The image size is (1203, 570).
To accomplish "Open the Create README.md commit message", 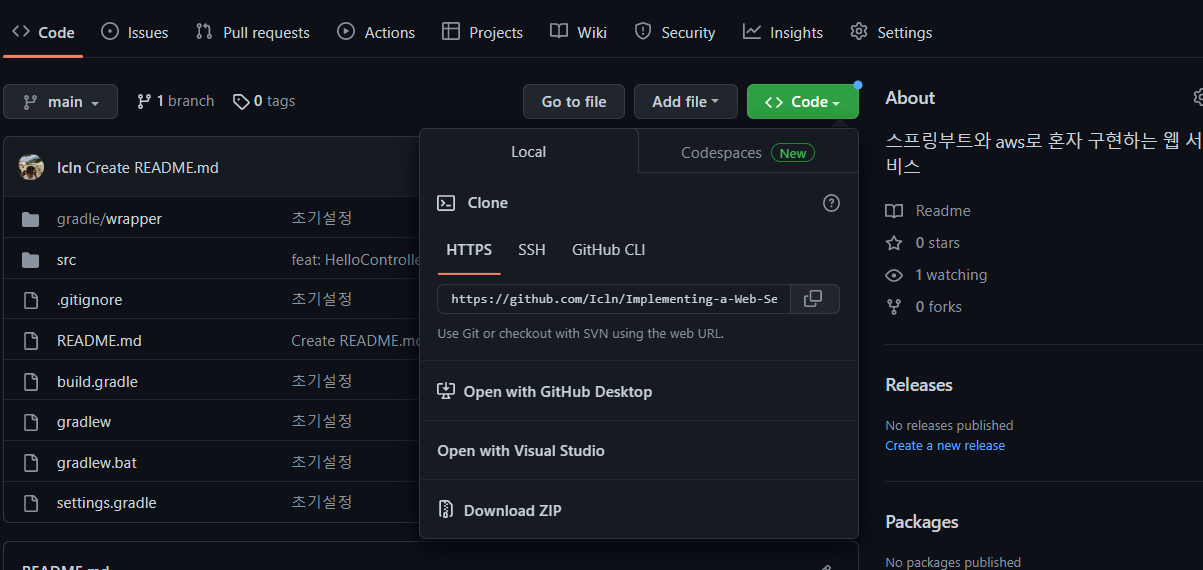I will coord(152,168).
